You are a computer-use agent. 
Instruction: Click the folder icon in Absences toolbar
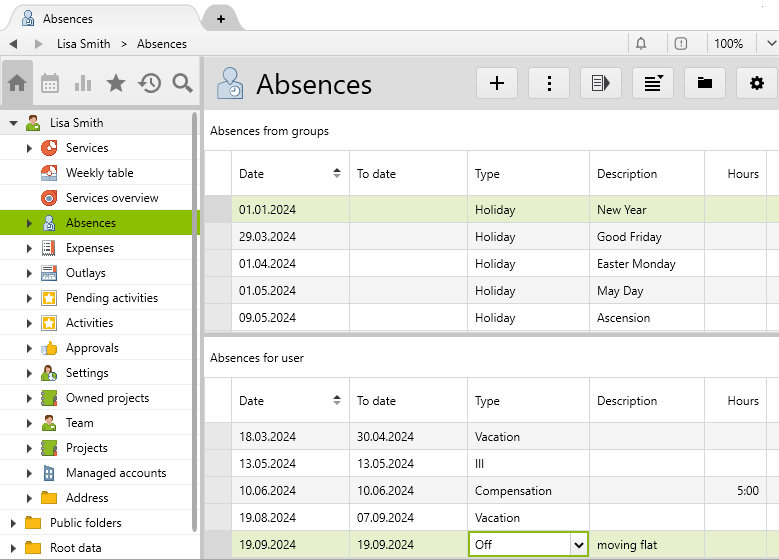[705, 83]
